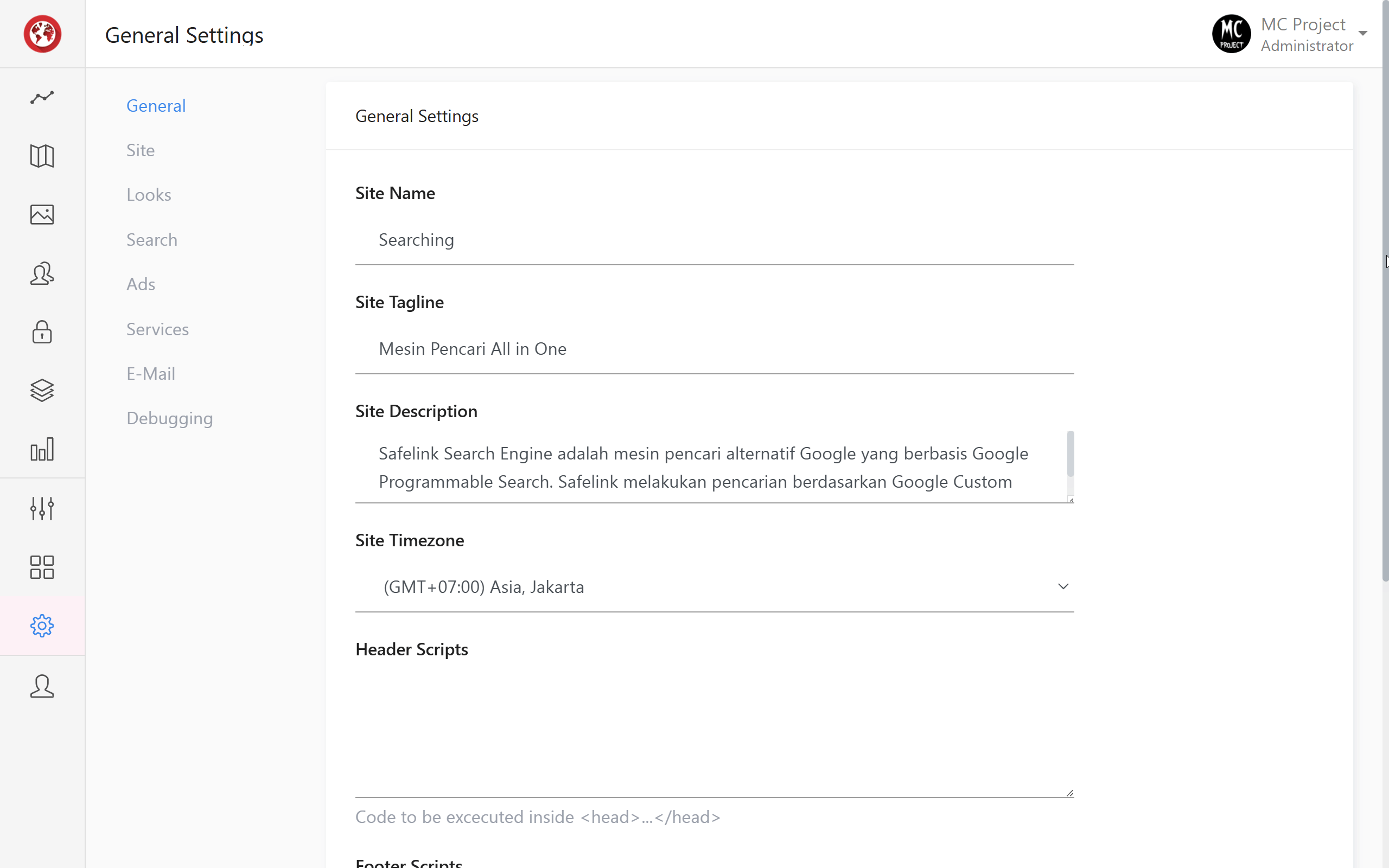Screen dimensions: 1389x868
Task: Click the users management icon
Action: point(42,274)
